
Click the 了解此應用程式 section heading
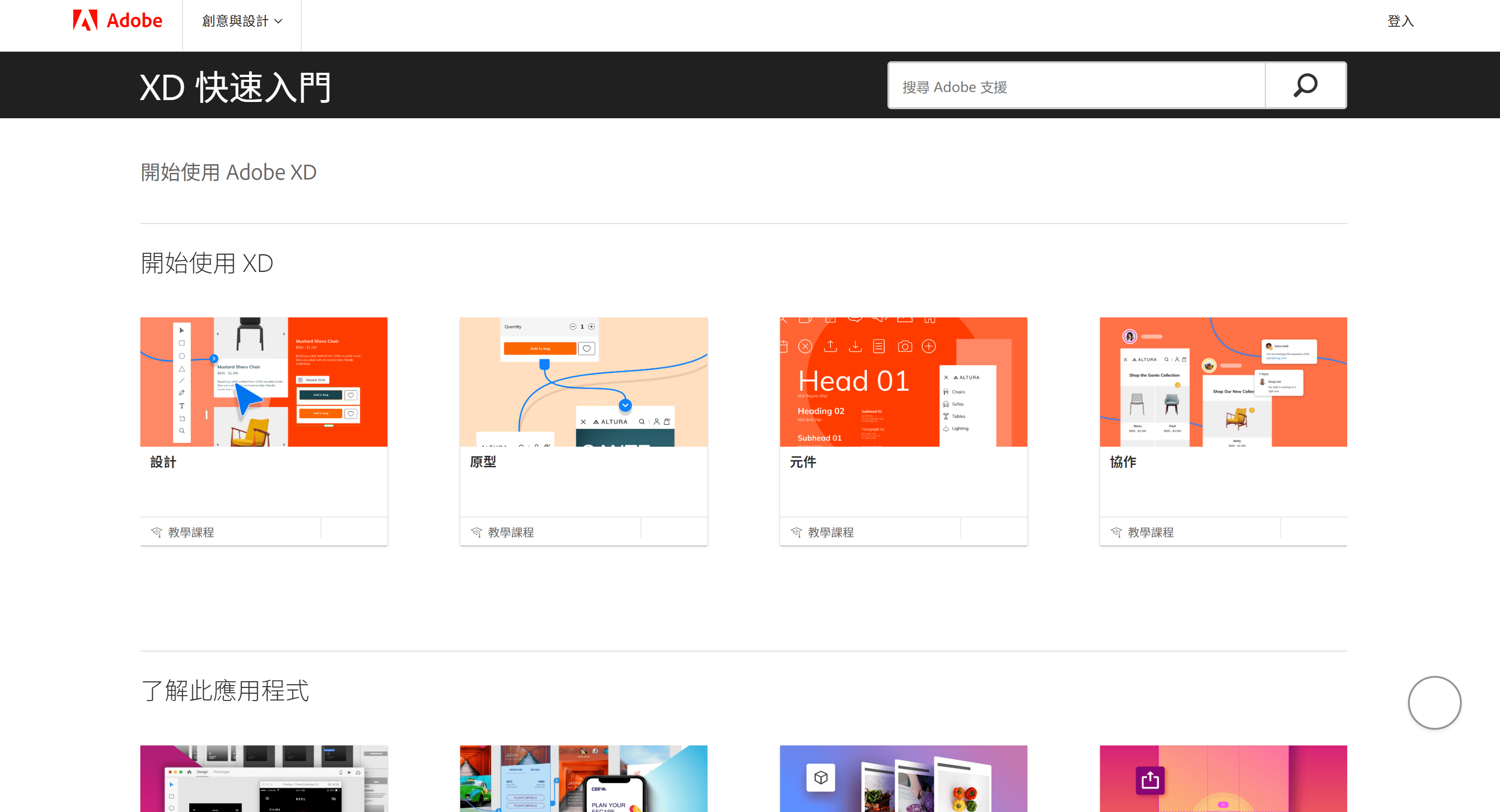225,691
